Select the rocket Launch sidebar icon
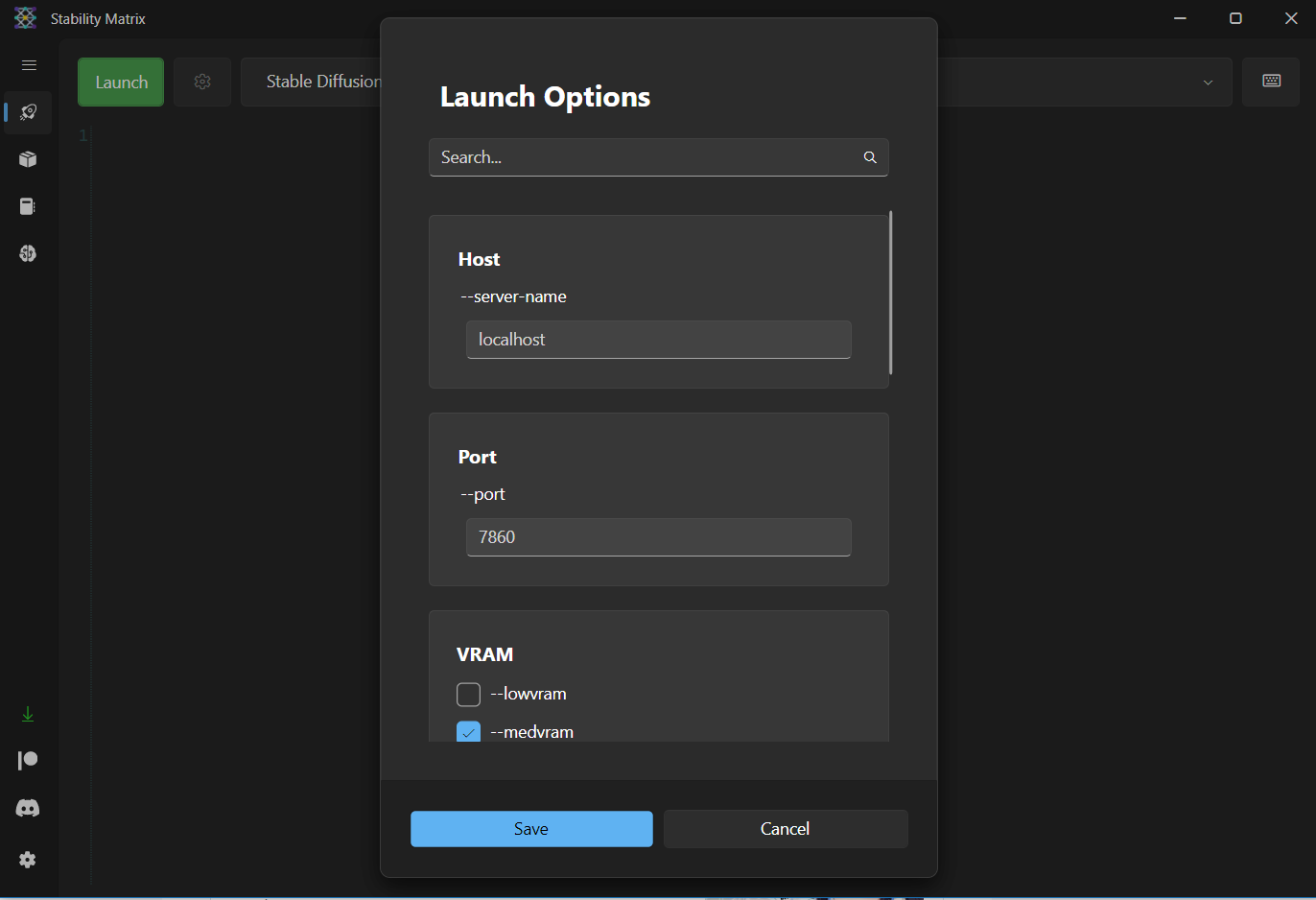This screenshot has height=900, width=1316. click(29, 112)
